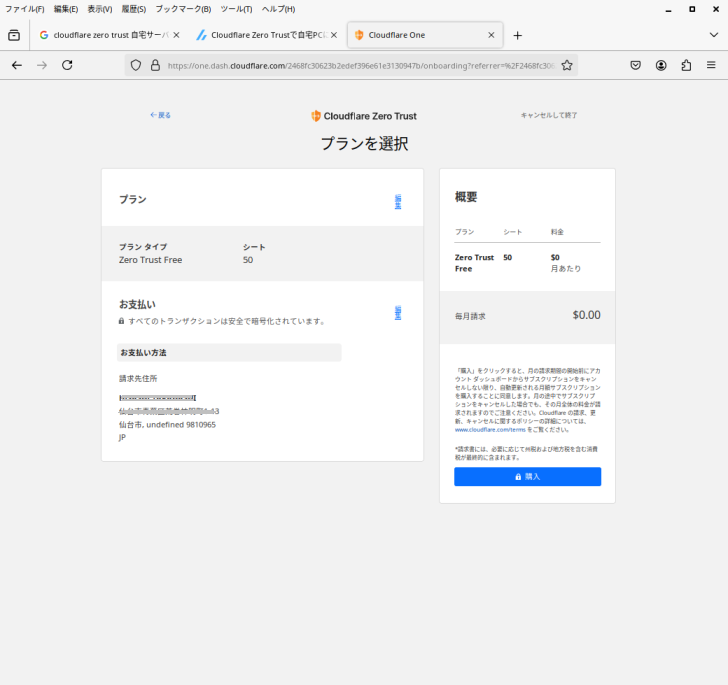Open tracking protection shield icon
Screen dimensions: 728x685
click(x=136, y=65)
